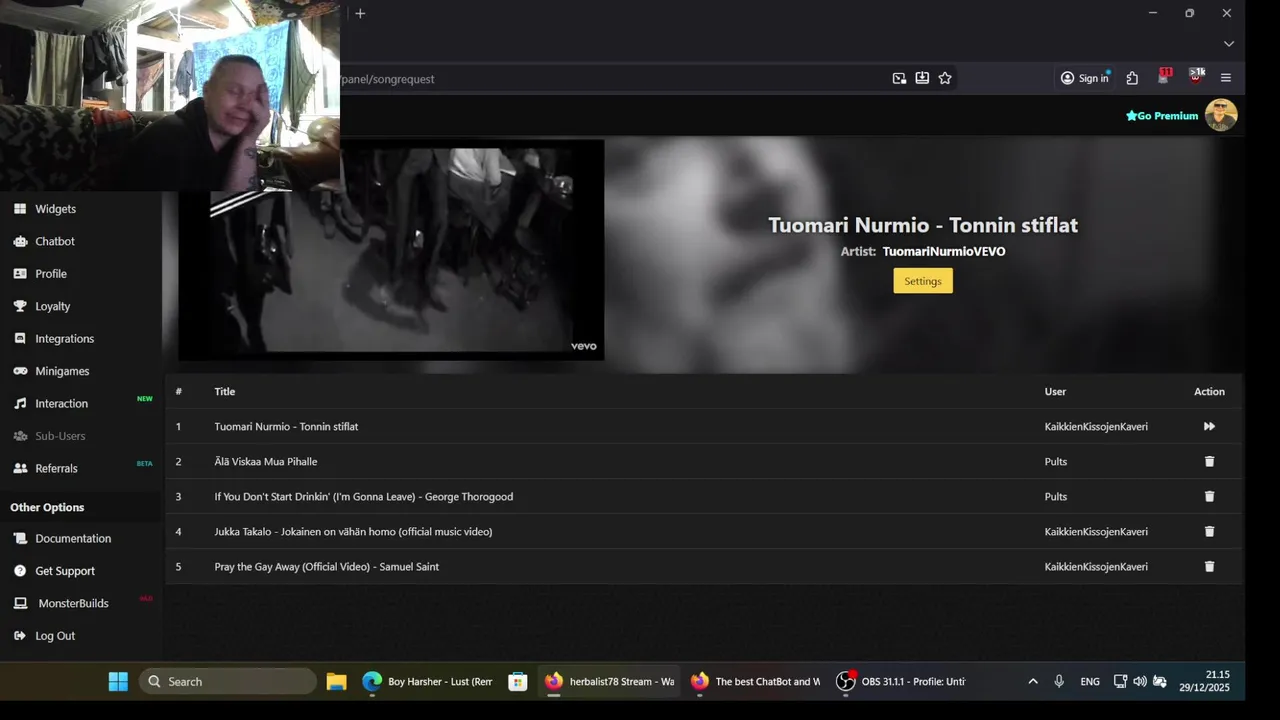
Task: Skip the current song Tonnin stiflat
Action: pos(1209,426)
